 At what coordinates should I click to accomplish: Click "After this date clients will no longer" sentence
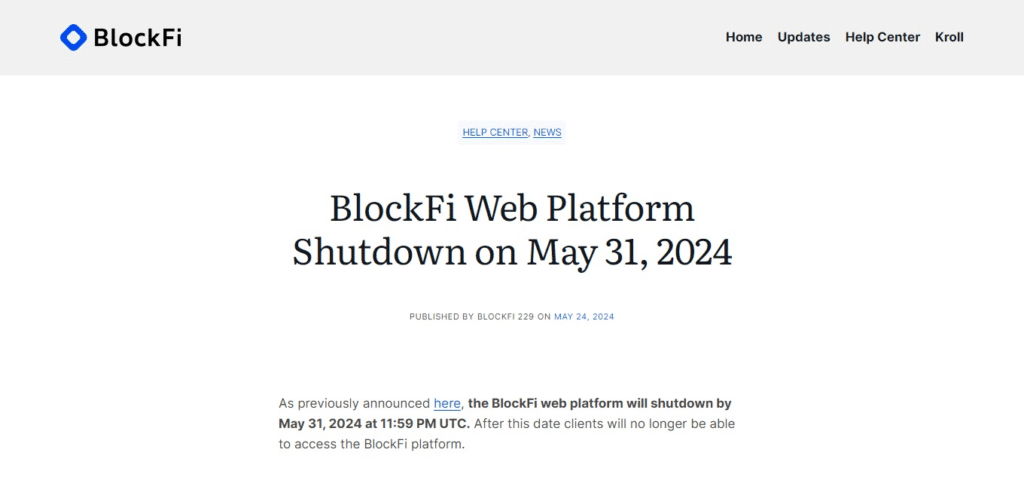pos(604,424)
